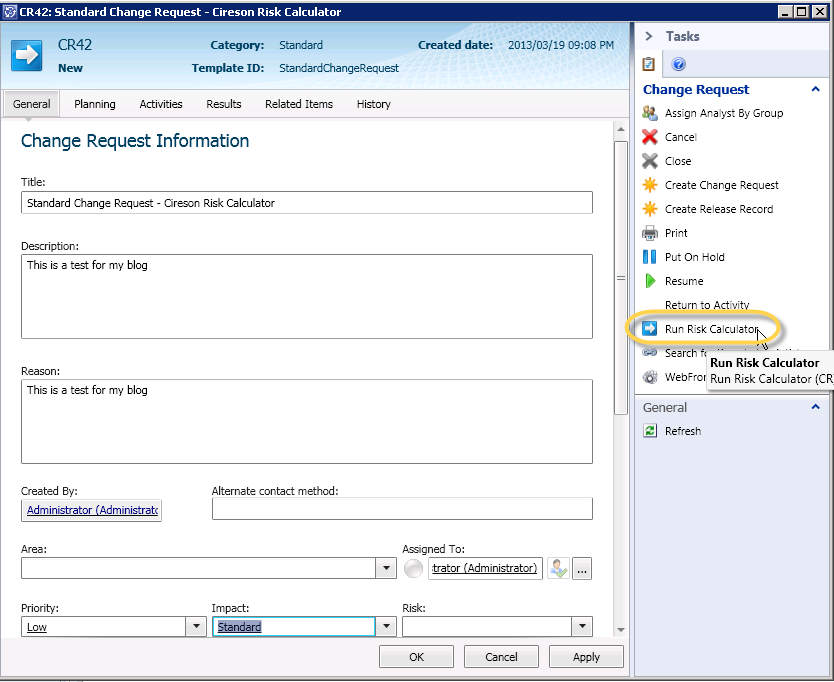The width and height of the screenshot is (834, 682).
Task: Open the Risk dropdown list
Action: pos(582,627)
